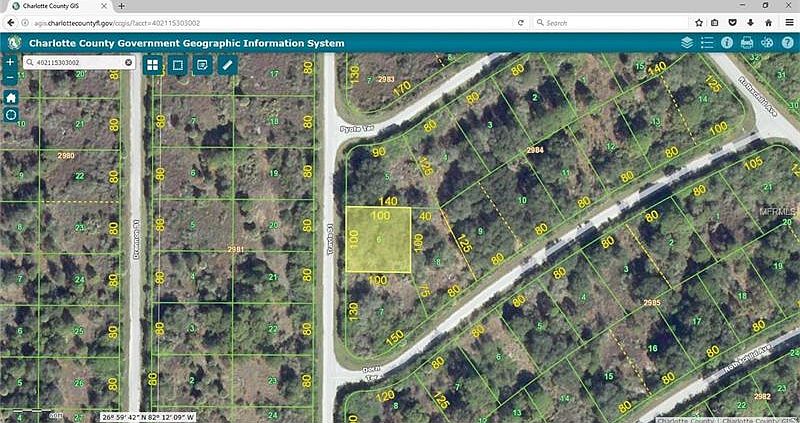
Task: Open the basemap gallery grid tool
Action: tap(153, 65)
